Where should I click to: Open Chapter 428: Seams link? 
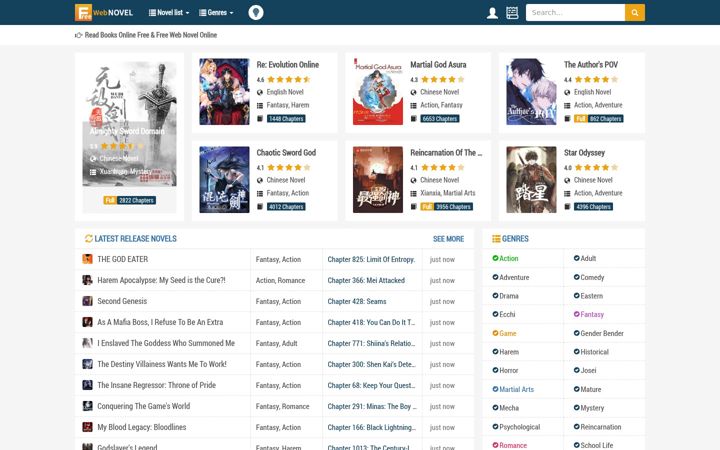tap(357, 302)
